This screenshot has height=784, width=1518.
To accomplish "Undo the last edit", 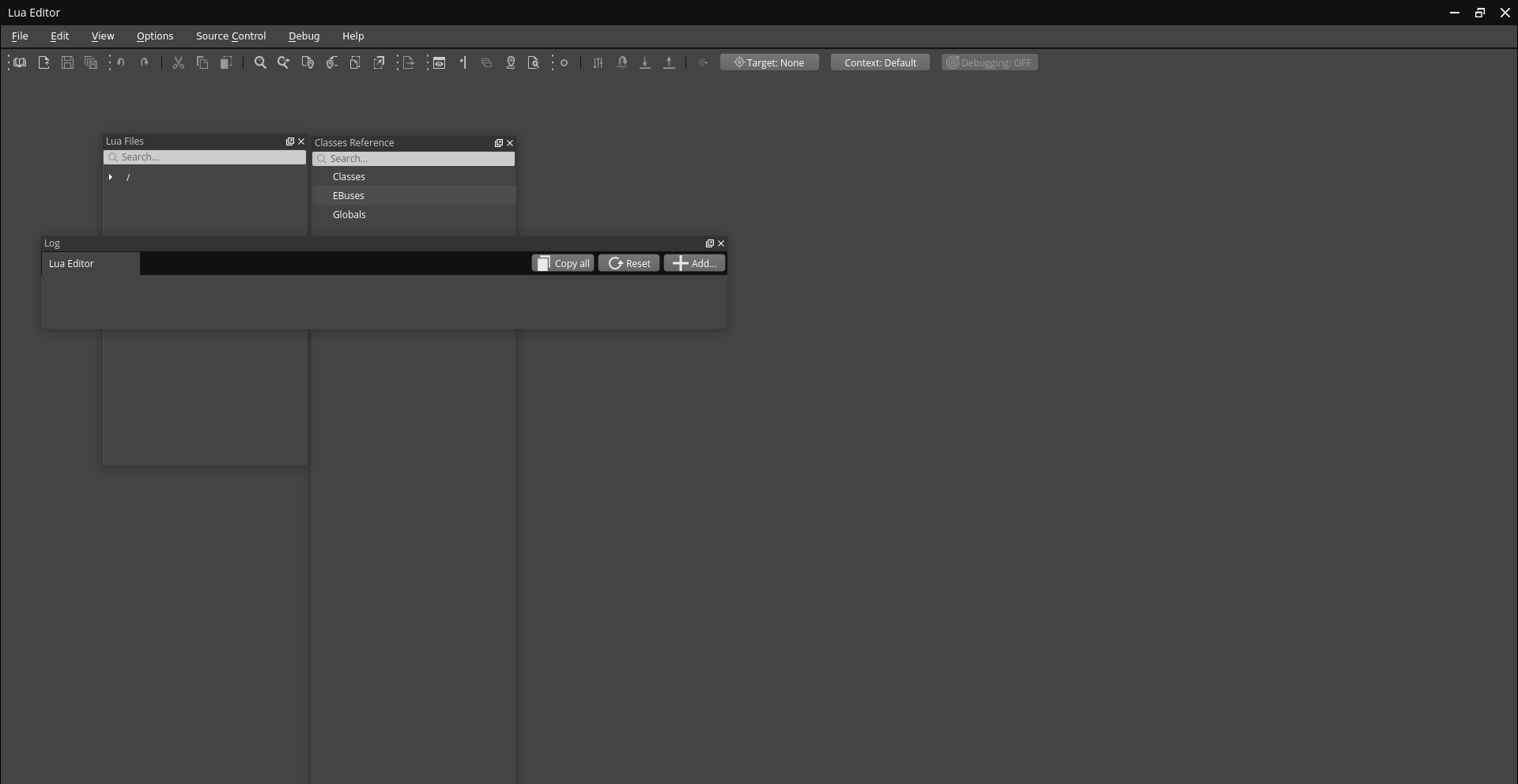I will [x=120, y=62].
